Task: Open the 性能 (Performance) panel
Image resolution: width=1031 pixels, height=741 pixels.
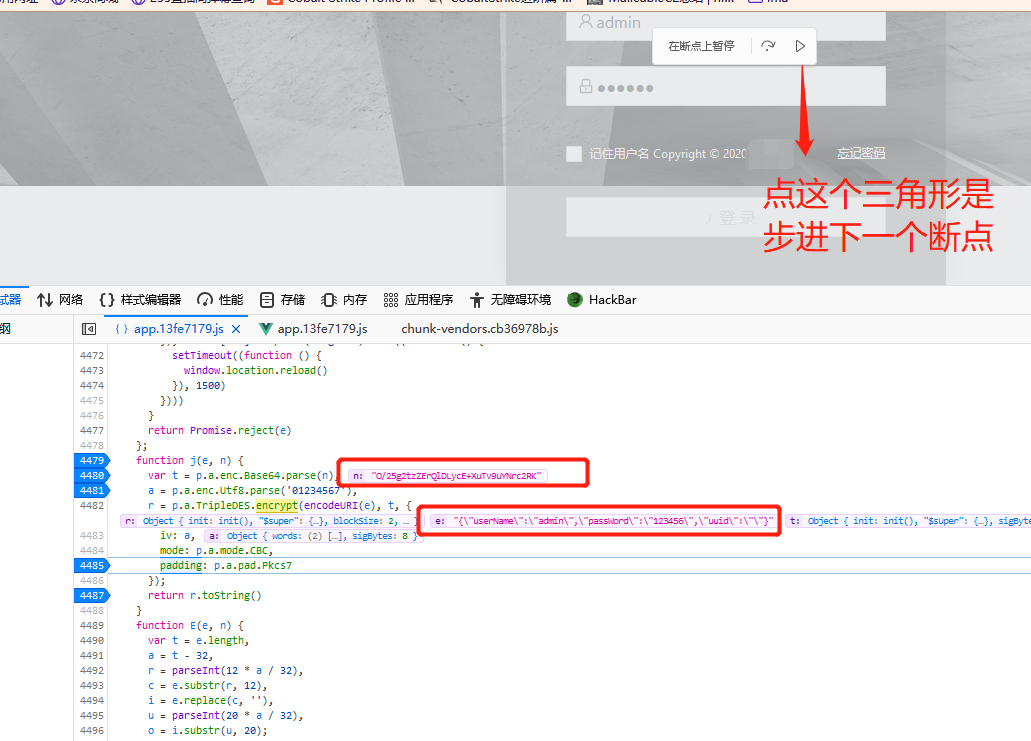Action: coord(220,300)
